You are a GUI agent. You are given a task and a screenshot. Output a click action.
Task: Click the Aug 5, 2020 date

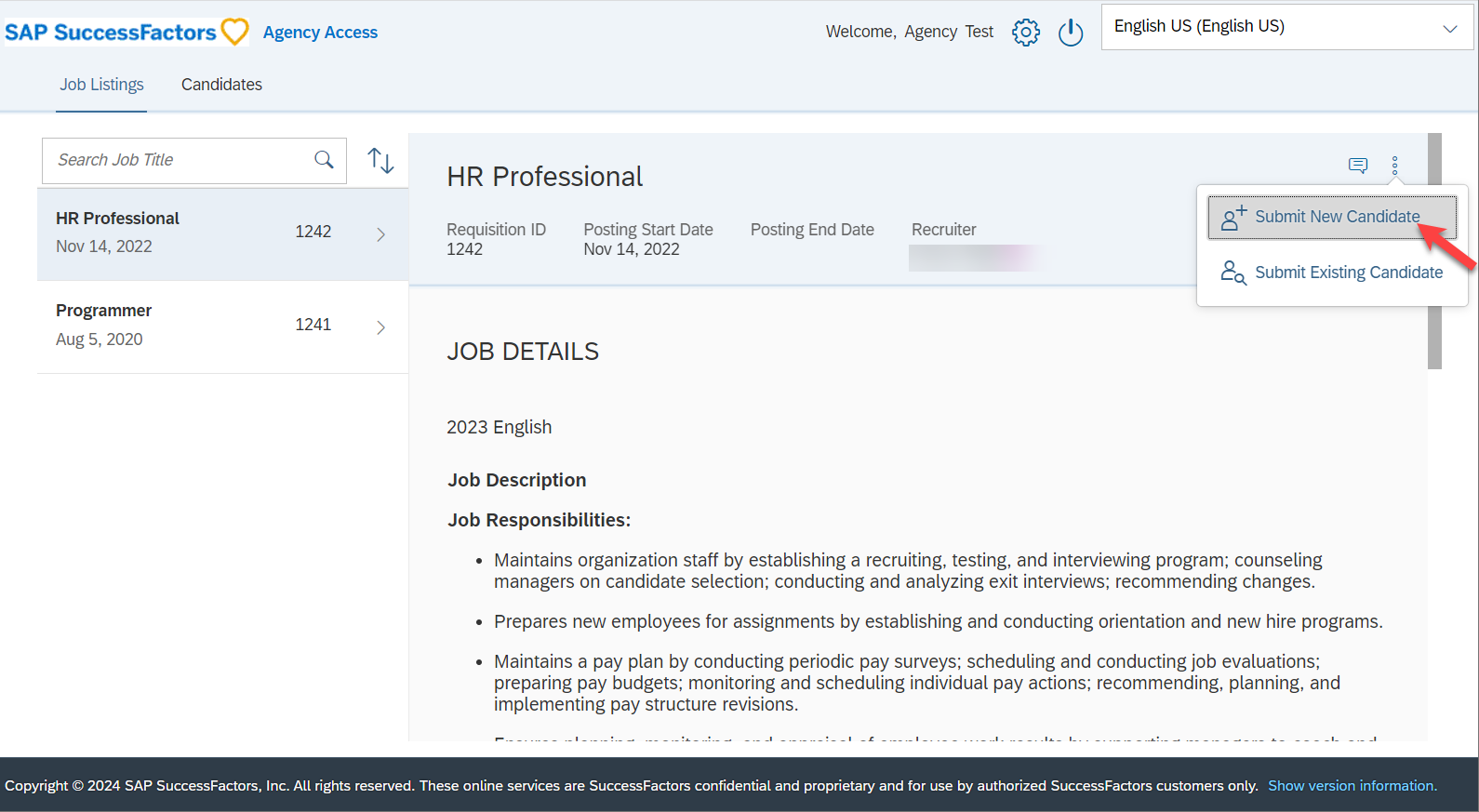(100, 339)
